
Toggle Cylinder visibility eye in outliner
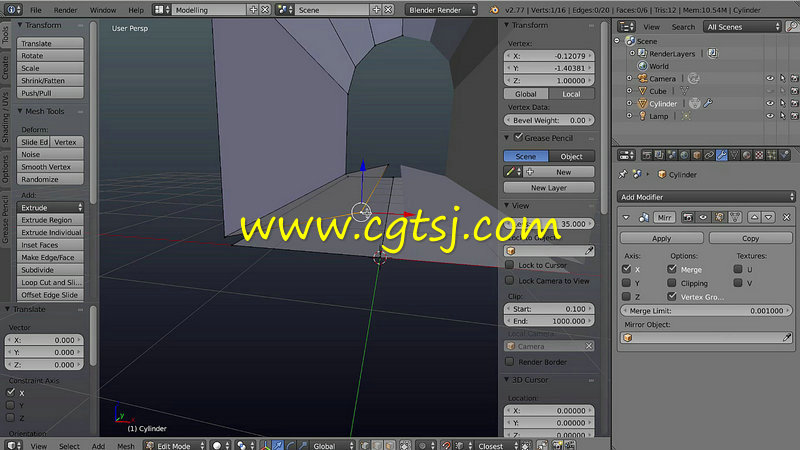[x=770, y=104]
